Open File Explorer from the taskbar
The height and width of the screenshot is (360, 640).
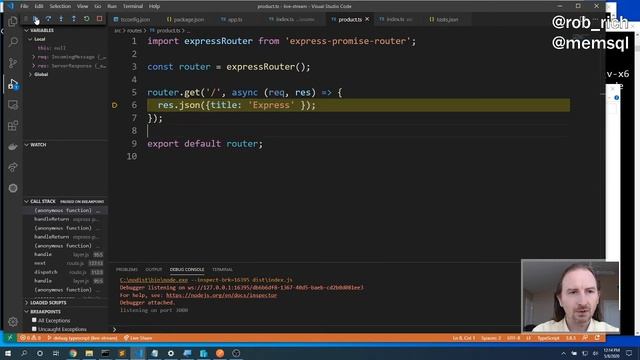click(89, 353)
